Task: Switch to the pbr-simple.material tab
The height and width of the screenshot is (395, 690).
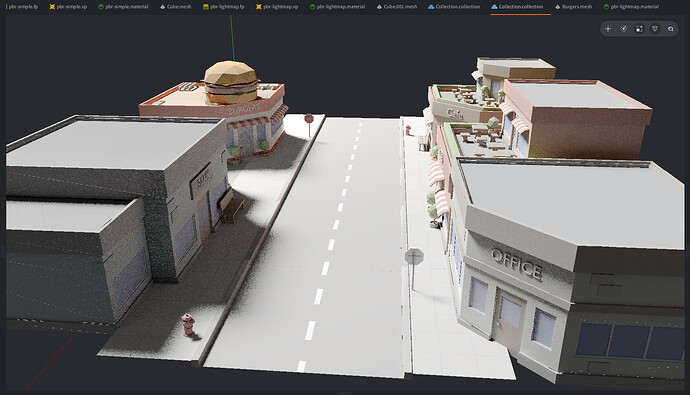Action: pos(123,7)
